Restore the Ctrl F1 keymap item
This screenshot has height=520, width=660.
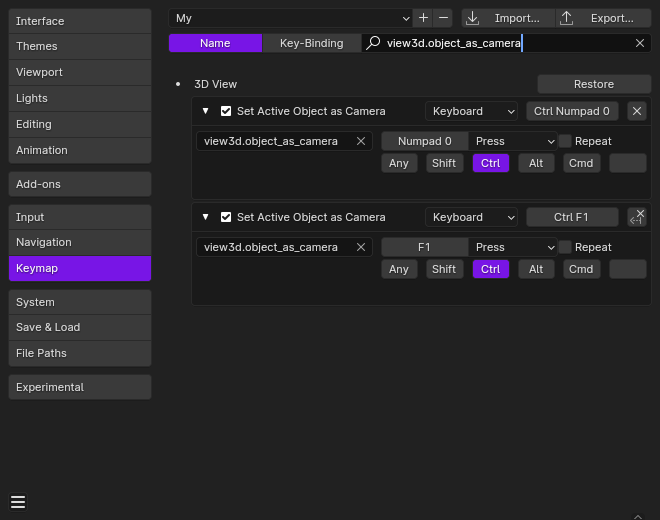(637, 217)
